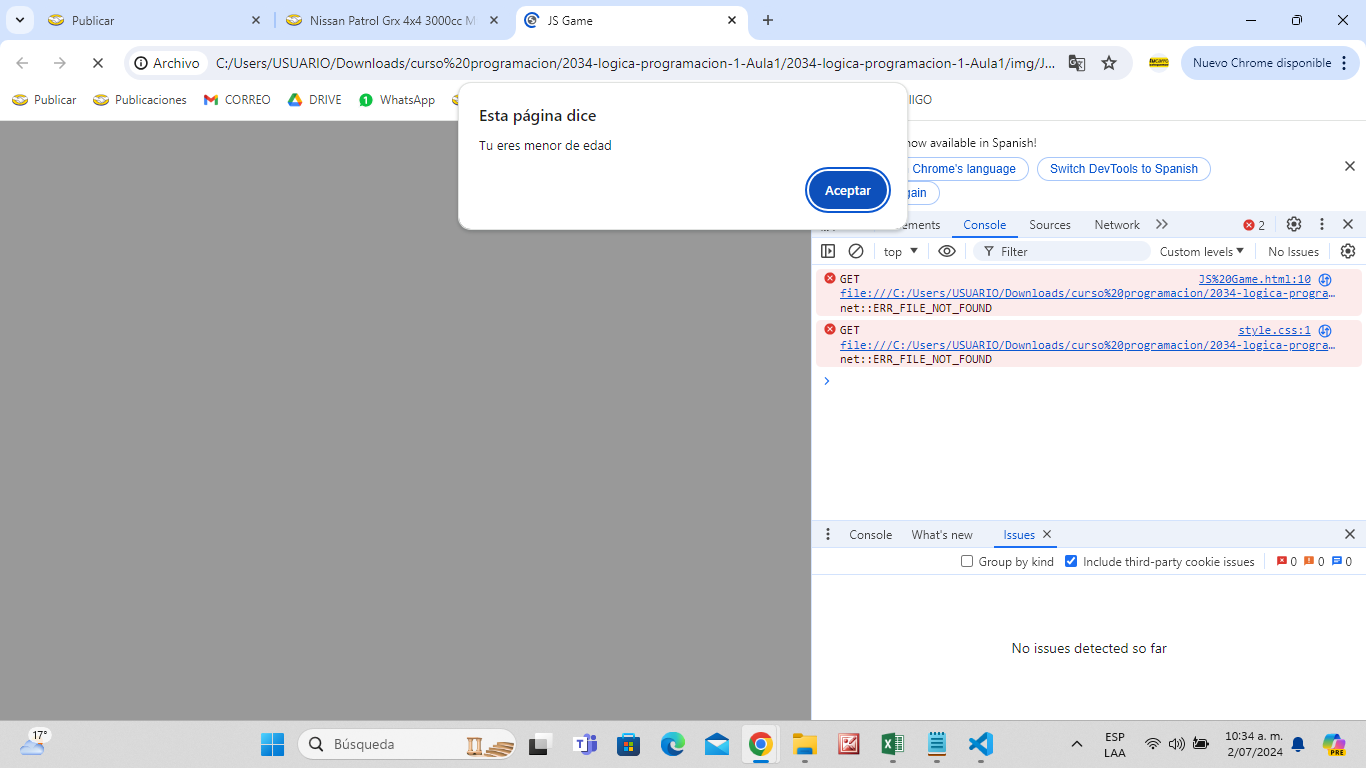1366x768 pixels.
Task: Close the Issues drawer tab
Action: click(1047, 534)
